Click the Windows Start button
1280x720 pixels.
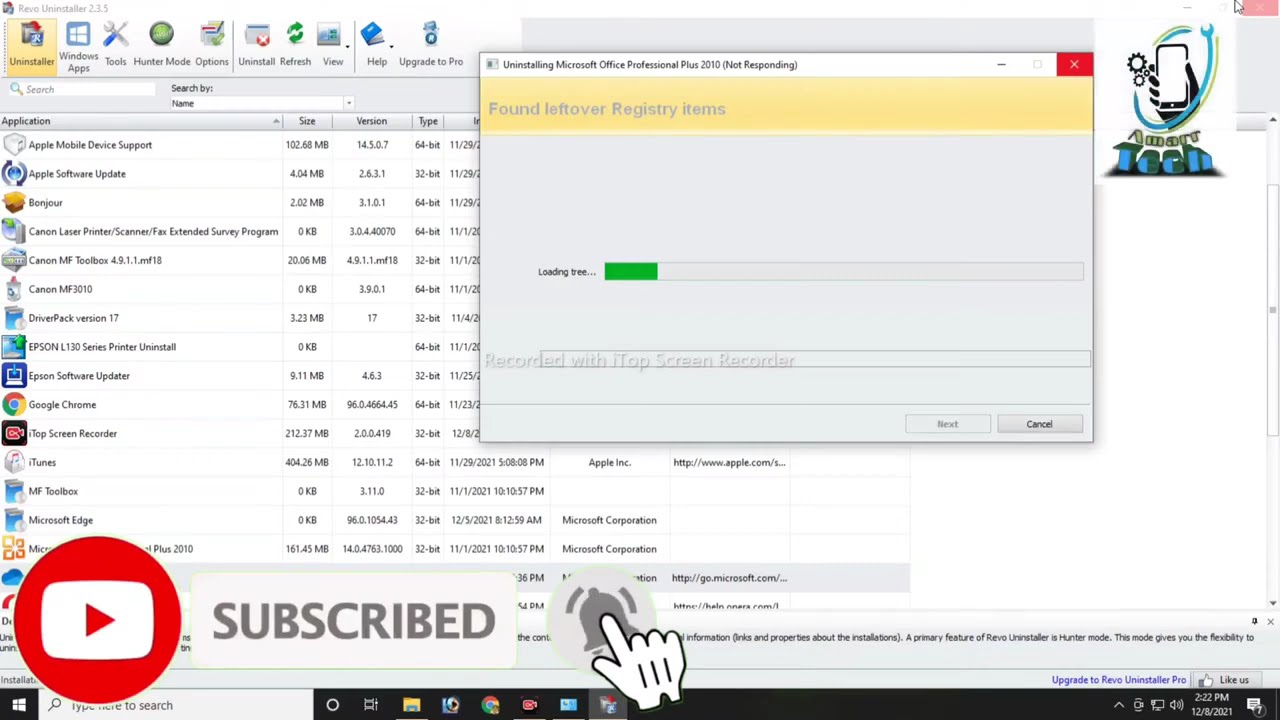(x=18, y=705)
